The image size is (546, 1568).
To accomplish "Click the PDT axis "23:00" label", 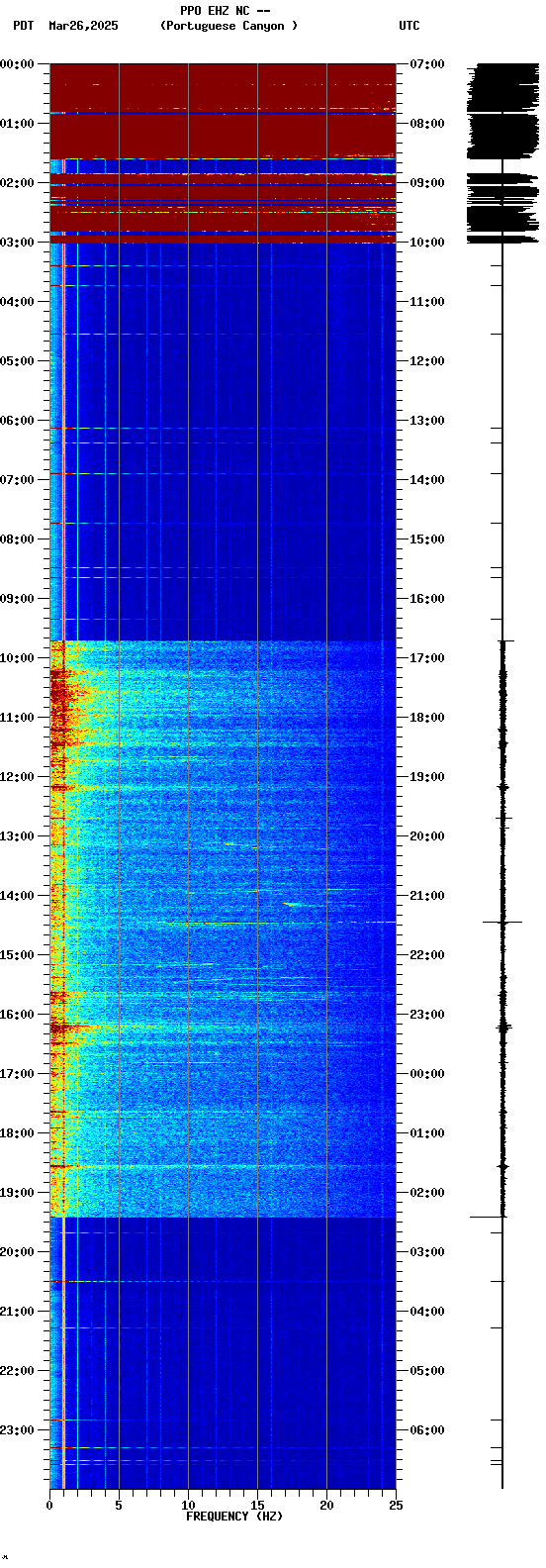I will tap(18, 1430).
